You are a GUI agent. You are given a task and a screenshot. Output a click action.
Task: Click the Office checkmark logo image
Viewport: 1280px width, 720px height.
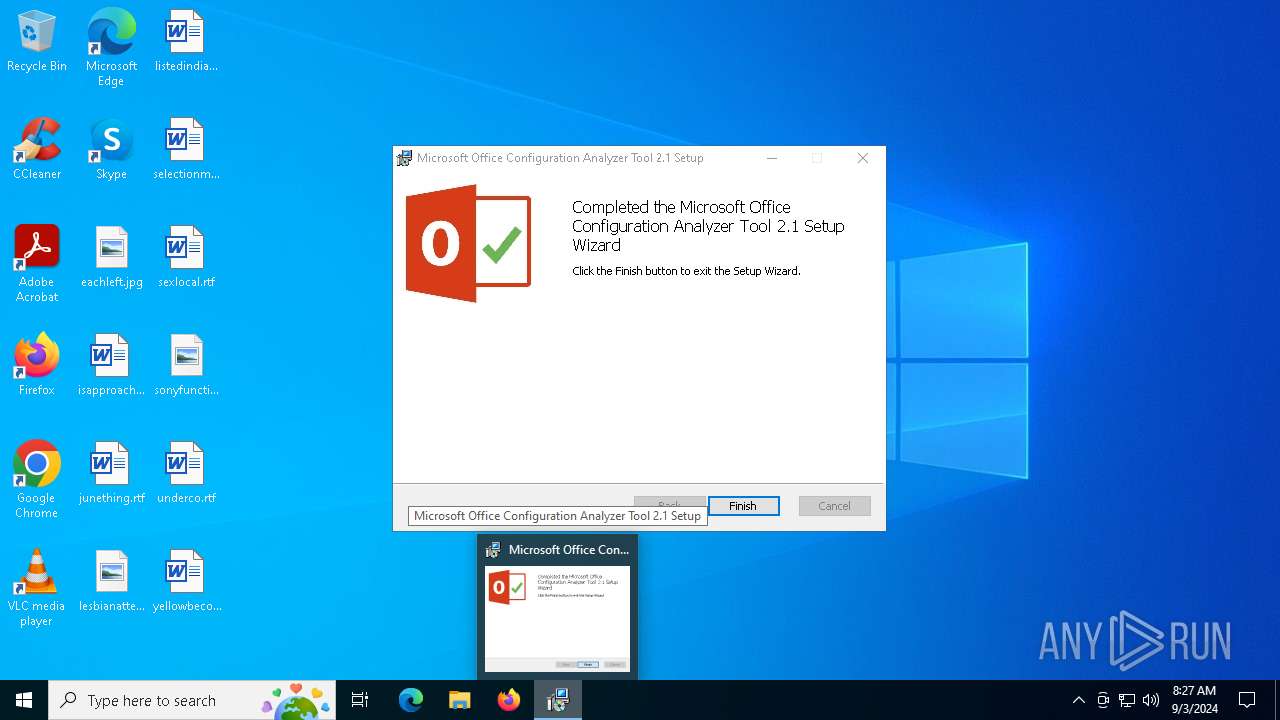468,243
